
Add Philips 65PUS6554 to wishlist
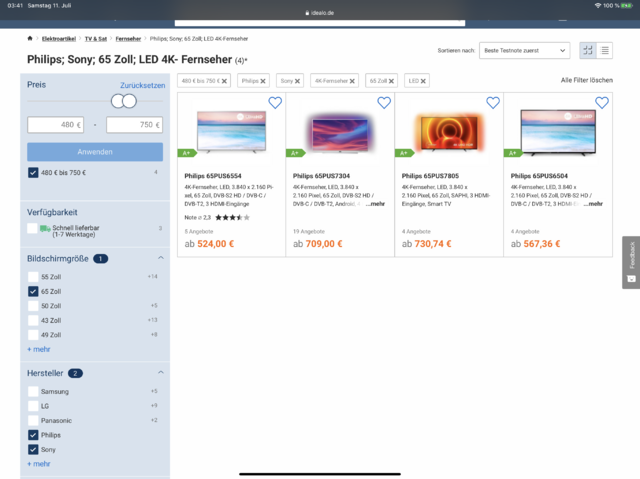275,103
